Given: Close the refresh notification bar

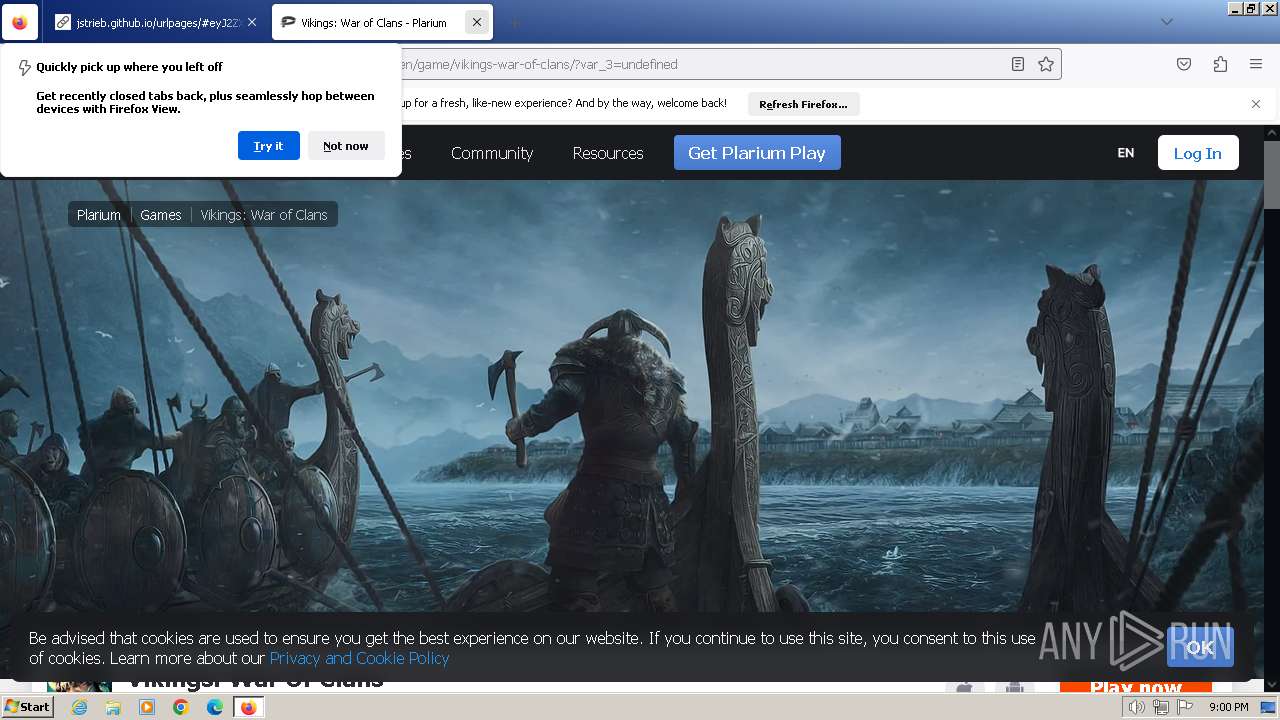Looking at the screenshot, I should (x=1256, y=104).
